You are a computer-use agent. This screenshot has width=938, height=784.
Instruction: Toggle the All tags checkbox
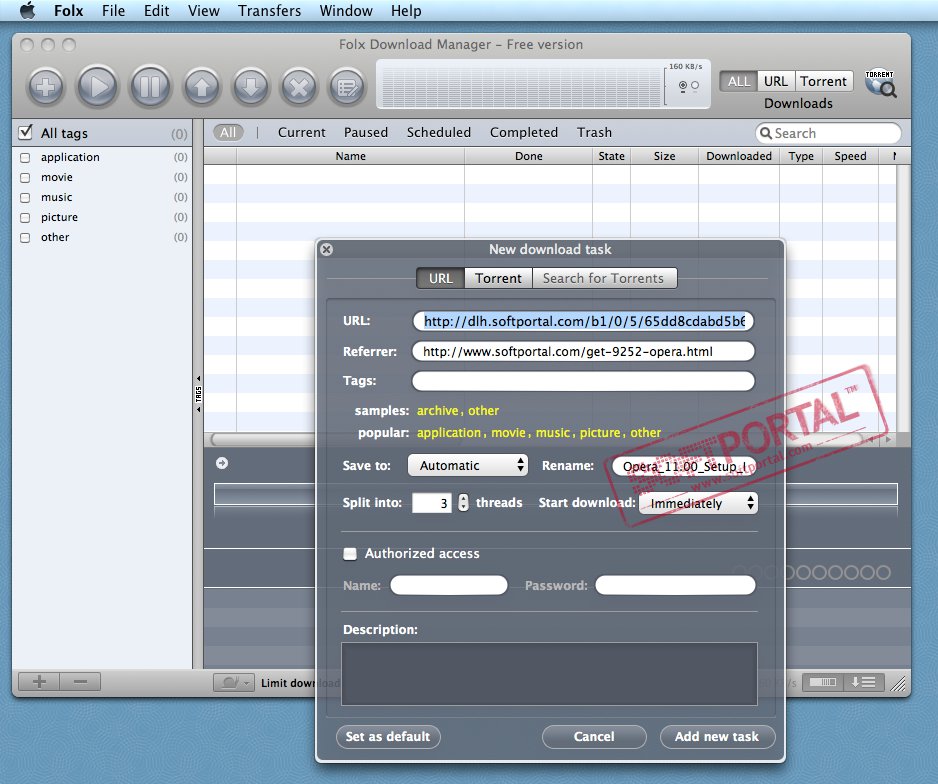25,132
